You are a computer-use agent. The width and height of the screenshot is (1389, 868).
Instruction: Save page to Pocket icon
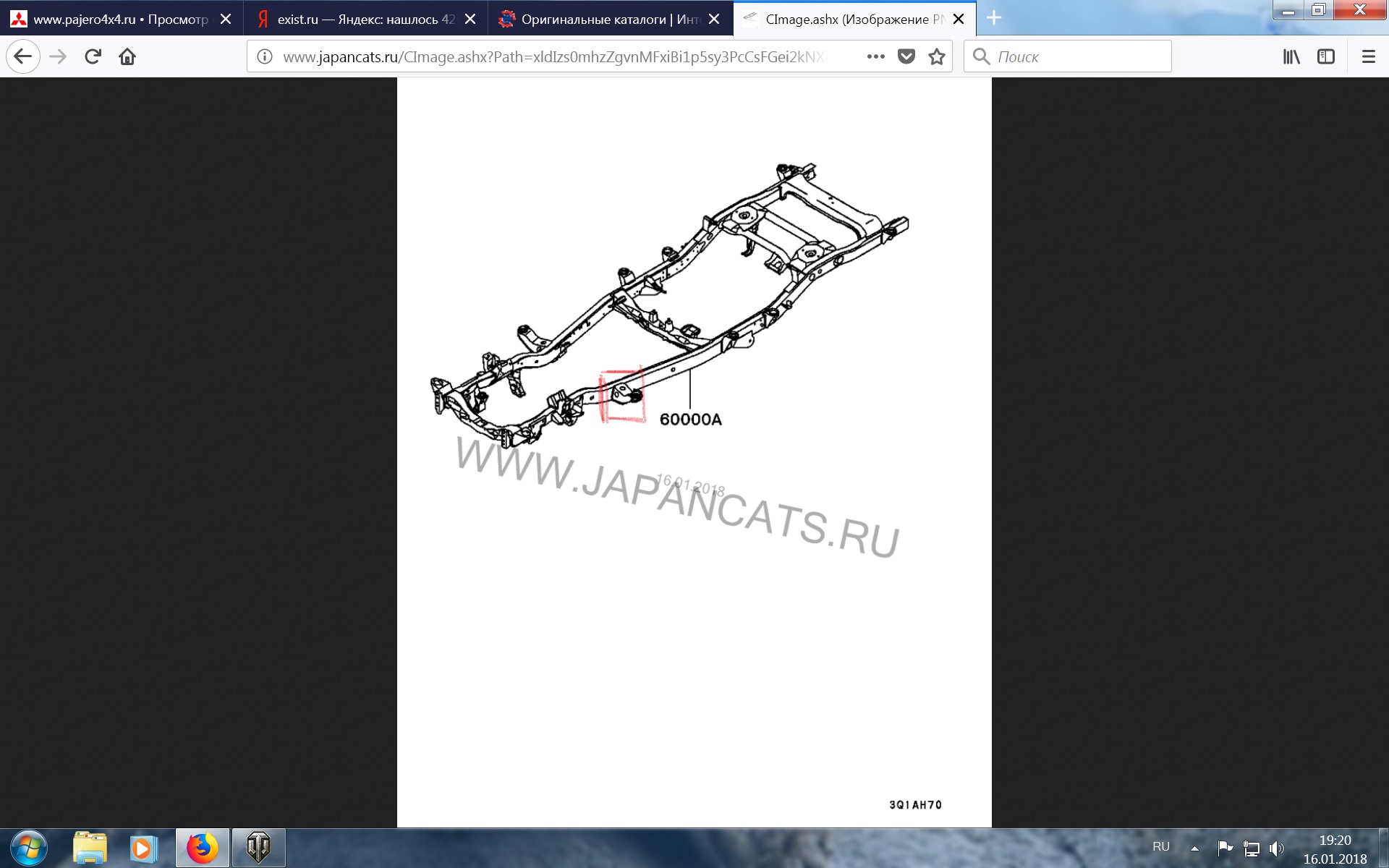pyautogui.click(x=906, y=56)
